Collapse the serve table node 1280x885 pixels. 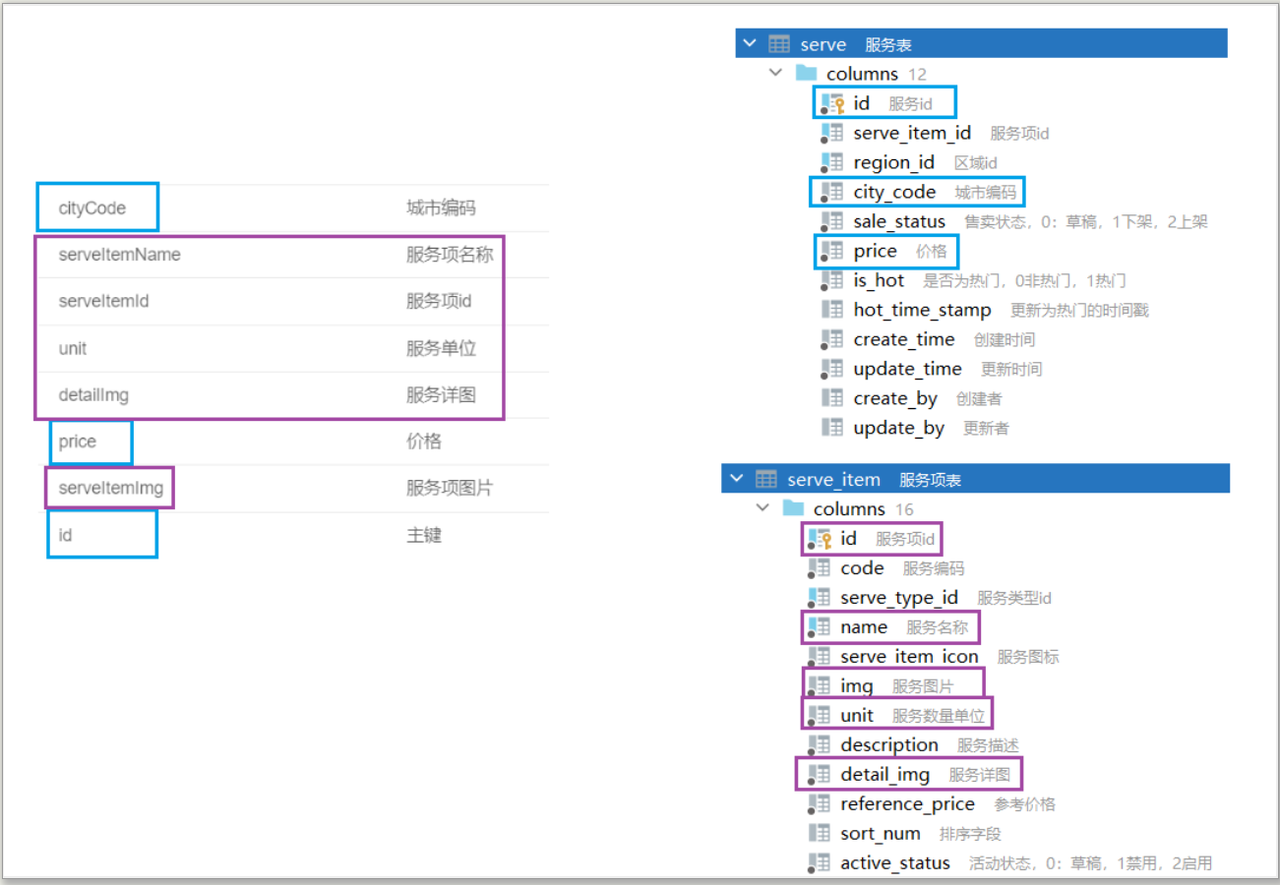[x=750, y=44]
